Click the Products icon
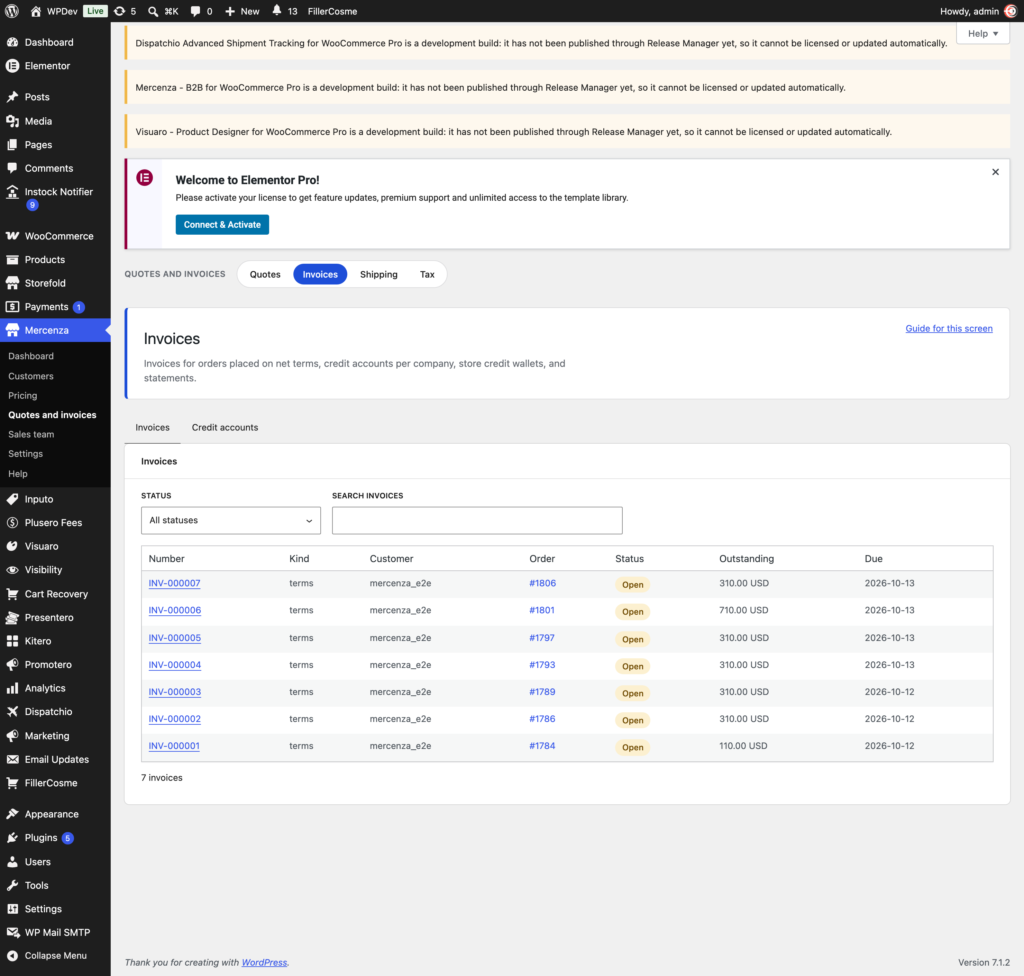1024x976 pixels. [x=12, y=259]
